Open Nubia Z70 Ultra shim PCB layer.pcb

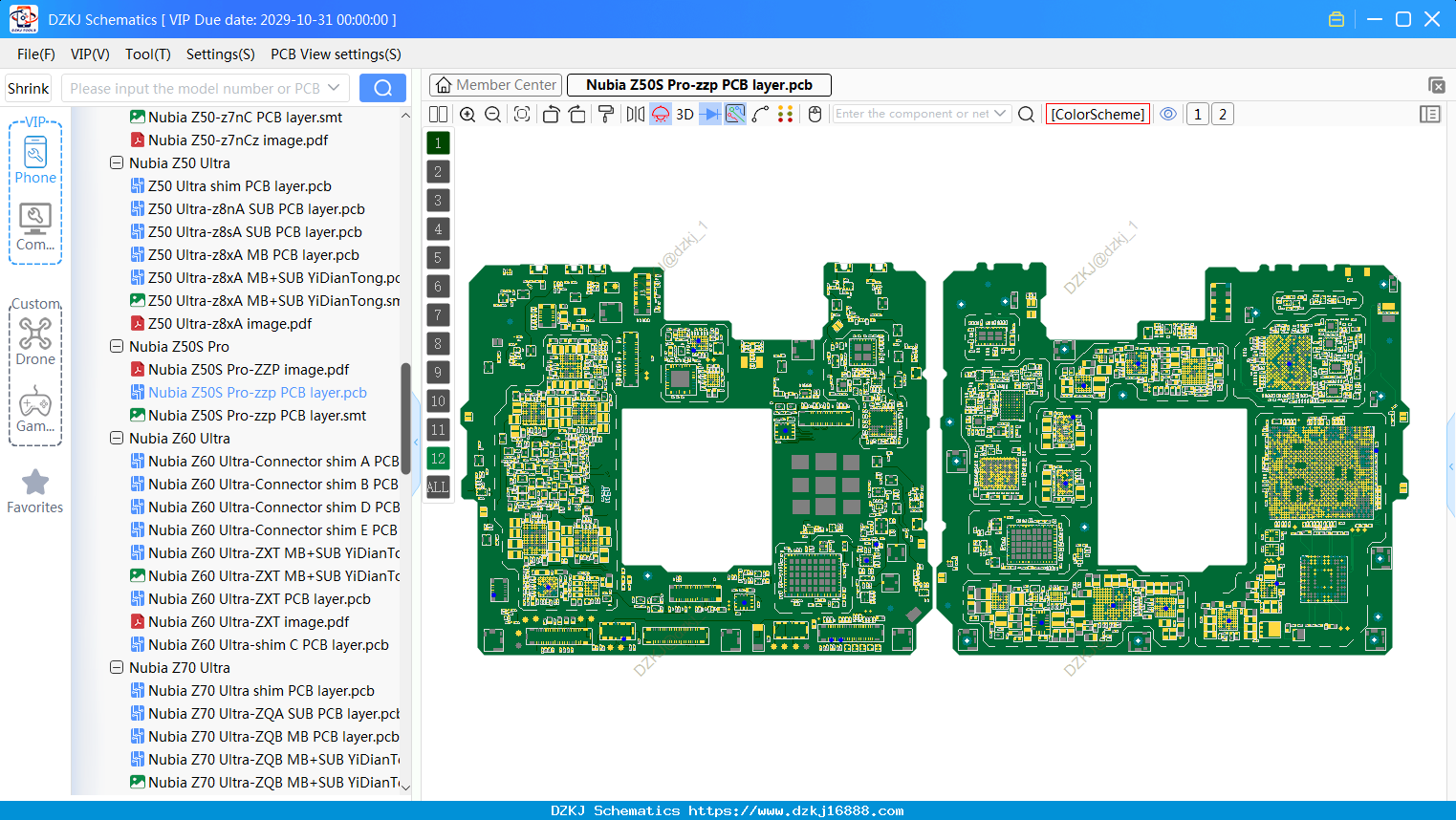pyautogui.click(x=261, y=691)
